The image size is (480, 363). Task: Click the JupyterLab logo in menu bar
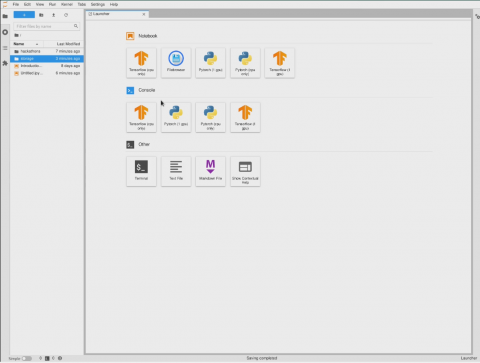tap(5, 4)
